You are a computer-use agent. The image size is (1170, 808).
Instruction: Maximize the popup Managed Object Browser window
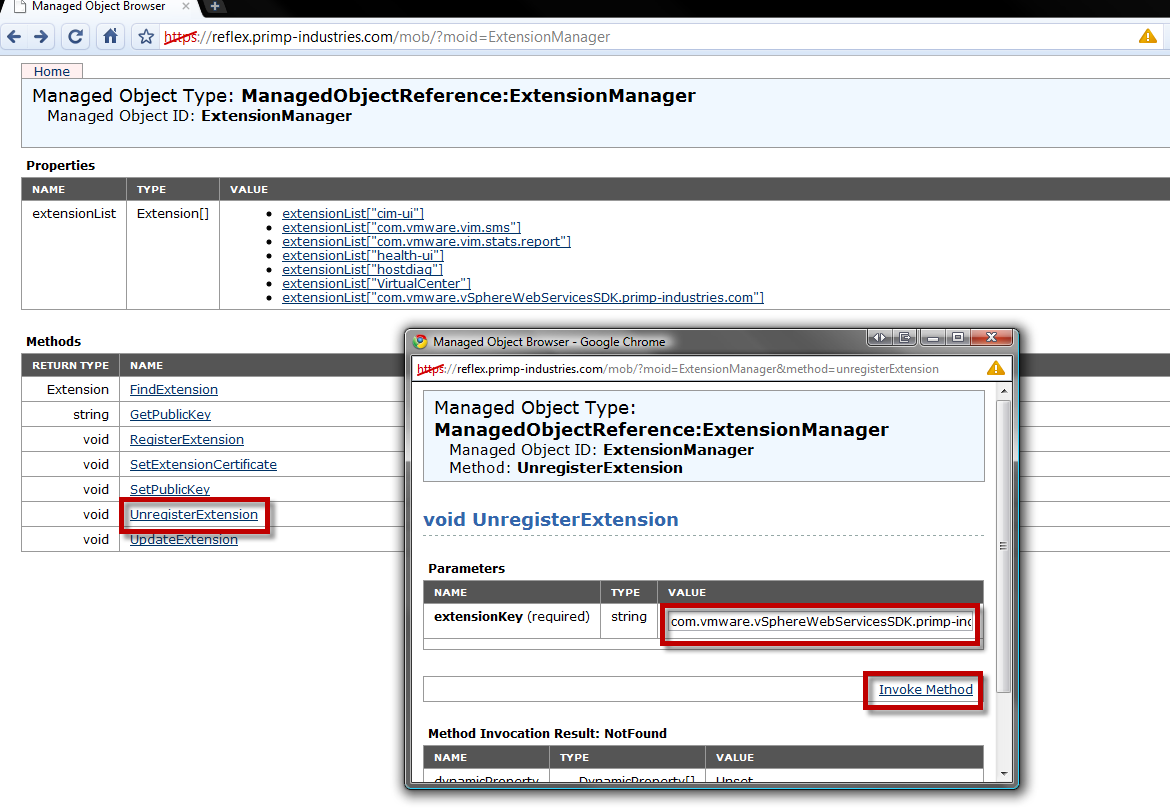[958, 337]
